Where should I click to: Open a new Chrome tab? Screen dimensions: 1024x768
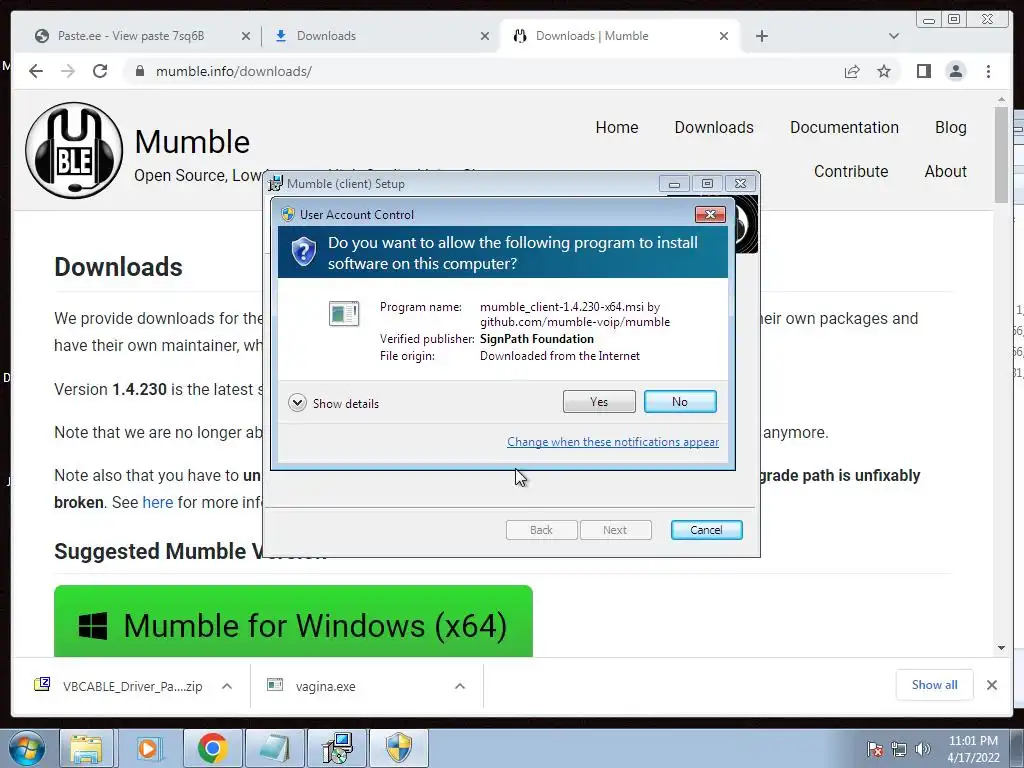[x=761, y=36]
